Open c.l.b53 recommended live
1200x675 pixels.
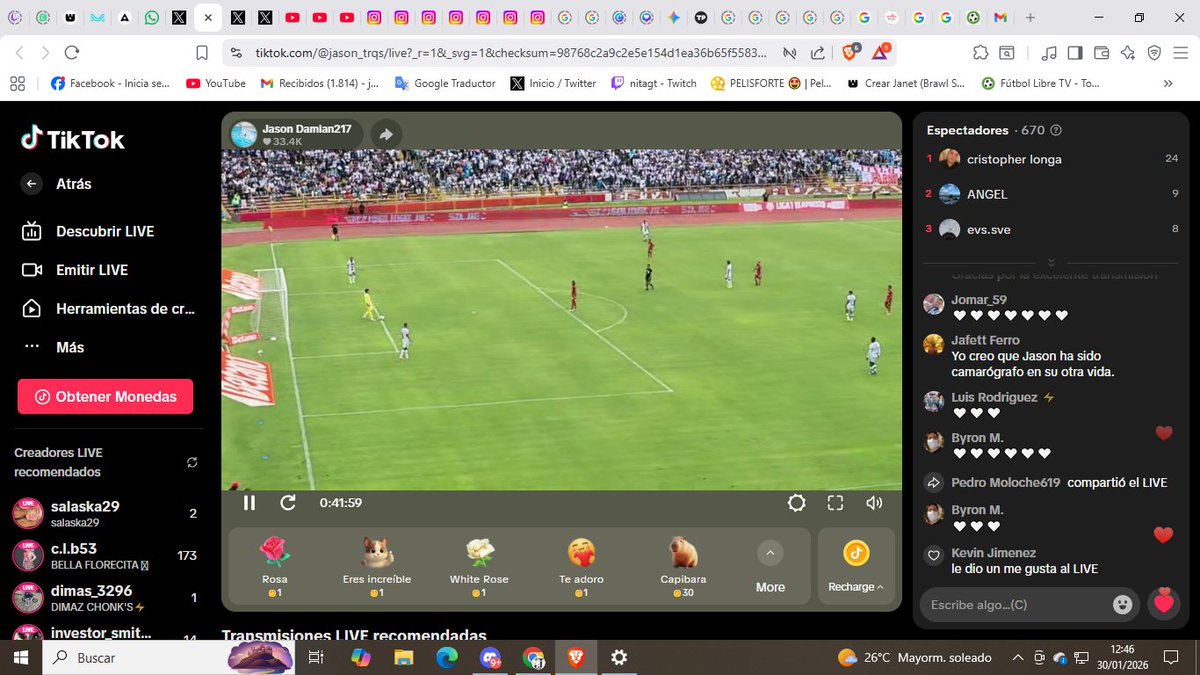(x=105, y=556)
